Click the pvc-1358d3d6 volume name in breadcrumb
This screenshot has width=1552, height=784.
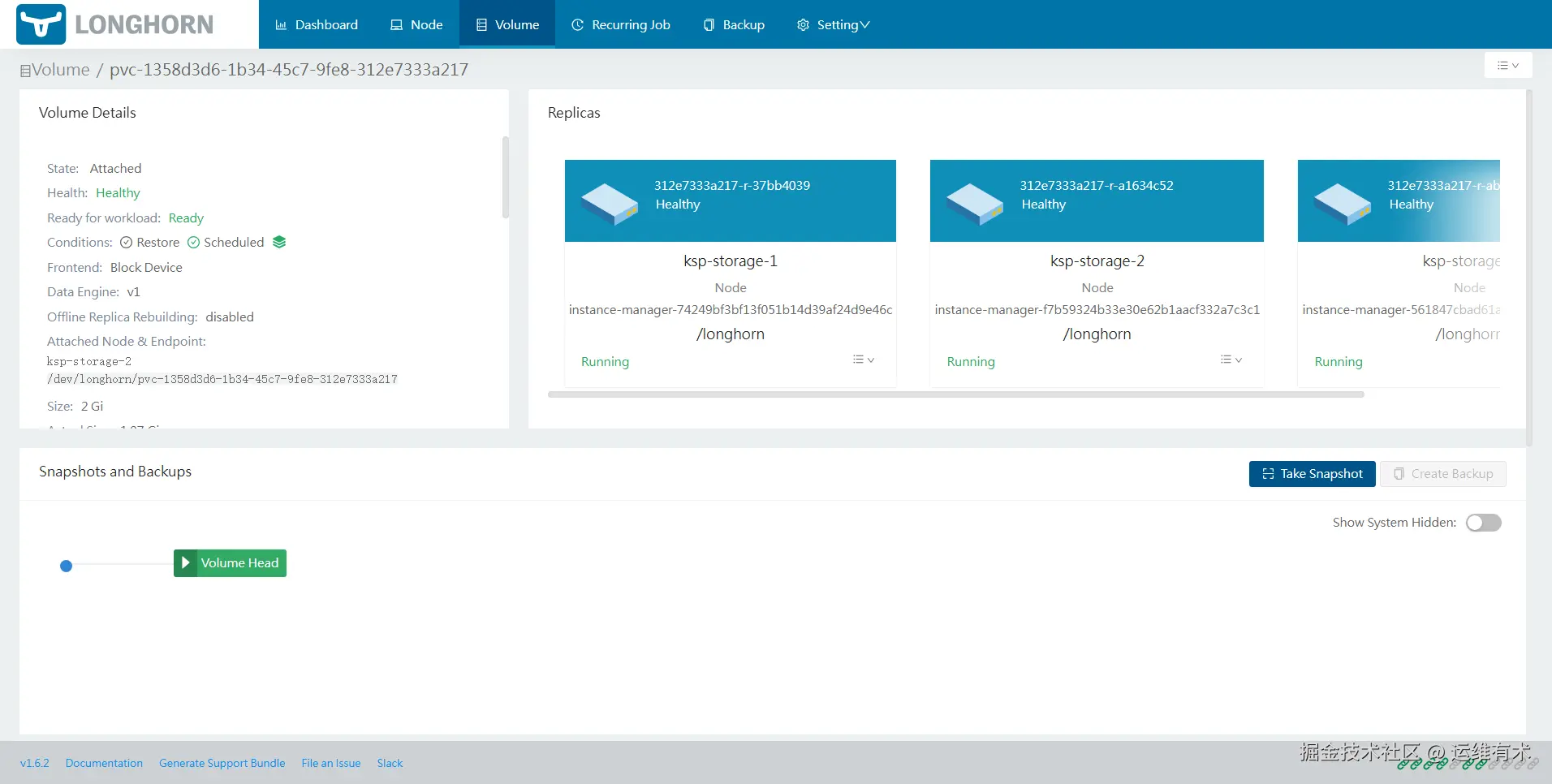tap(289, 70)
